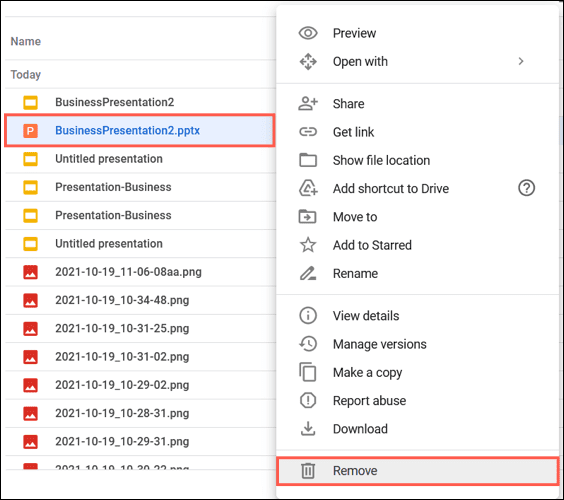Select 2021-10-19_10-34-48.png file name
The image size is (564, 500).
pyautogui.click(x=122, y=300)
